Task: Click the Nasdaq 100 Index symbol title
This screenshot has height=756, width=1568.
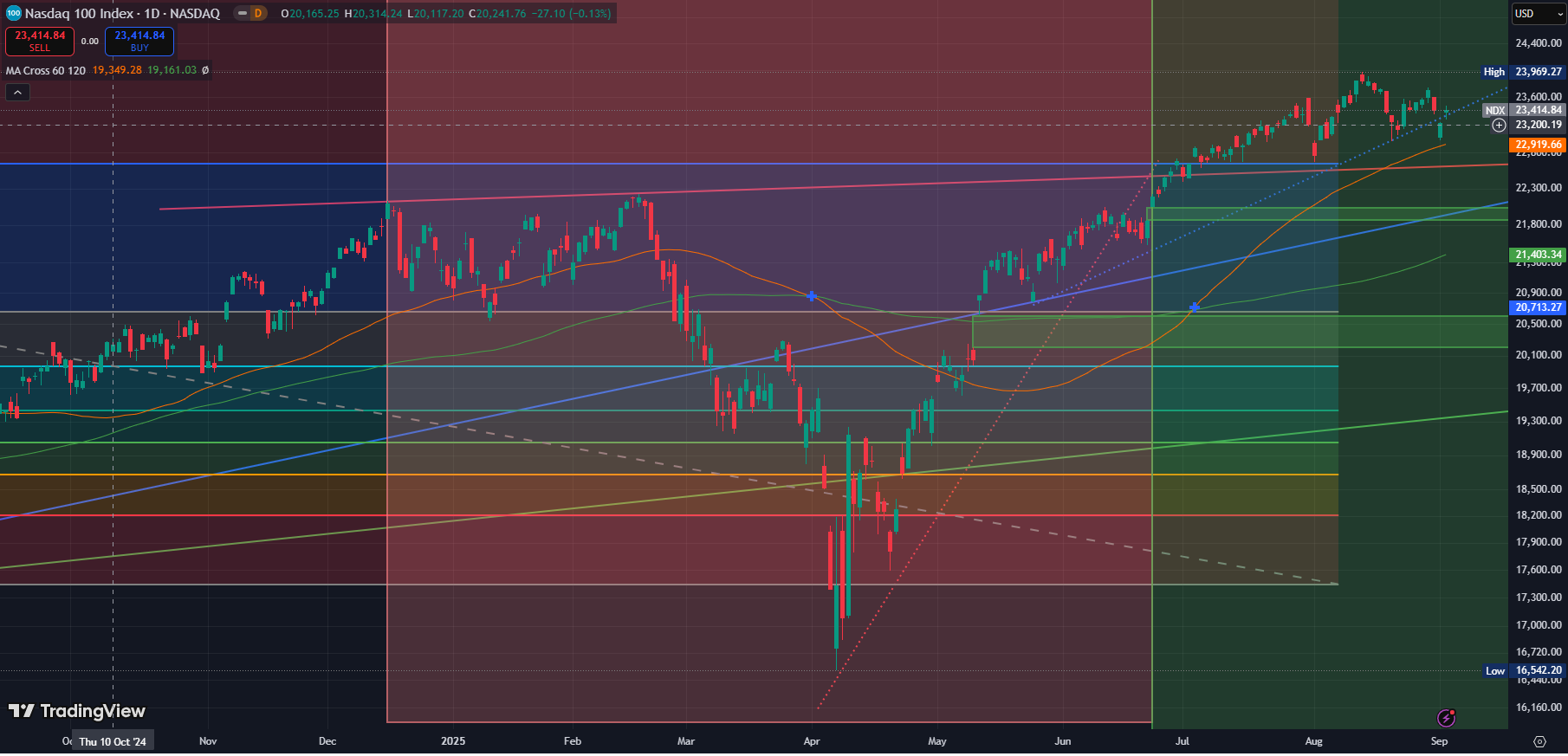Action: 122,13
